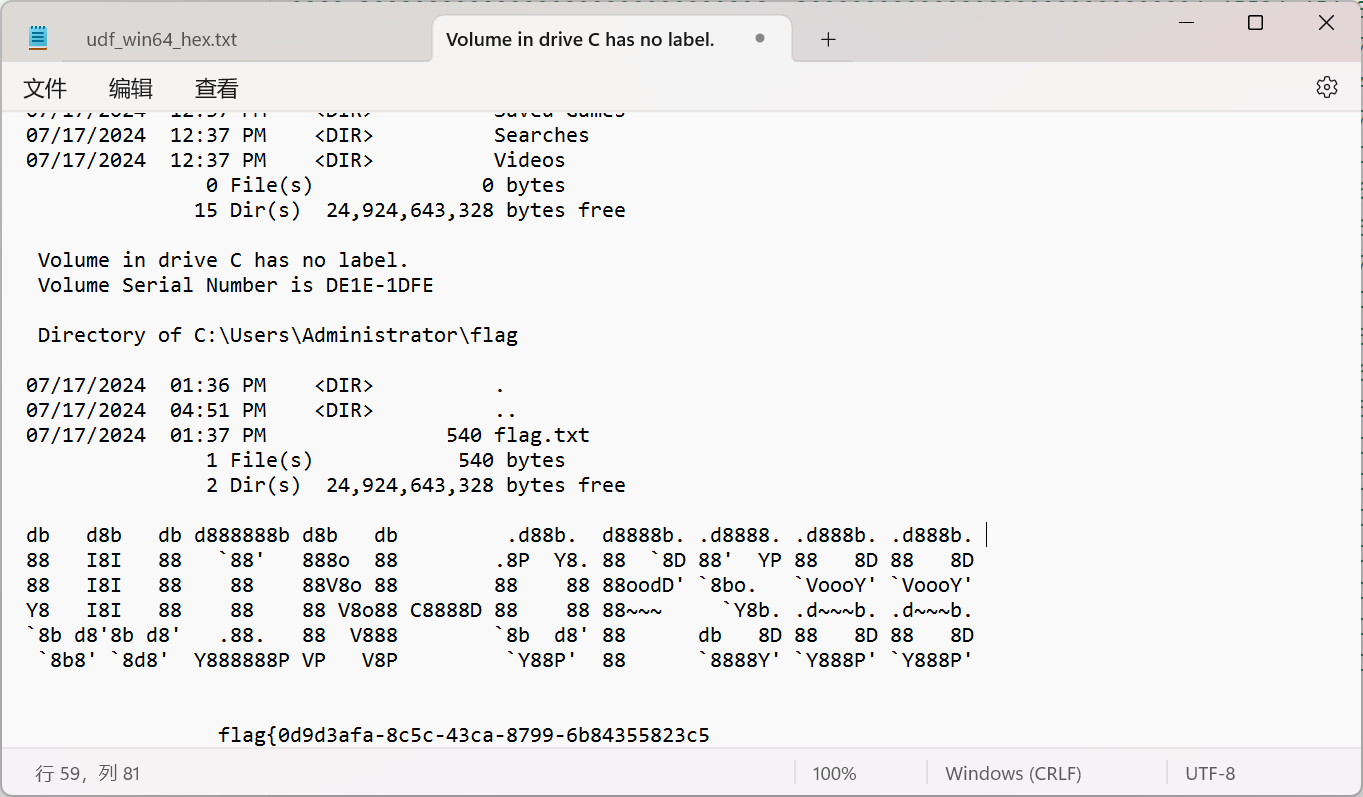Click the "15 Dir(s)" summary line
1363x797 pixels.
point(410,210)
